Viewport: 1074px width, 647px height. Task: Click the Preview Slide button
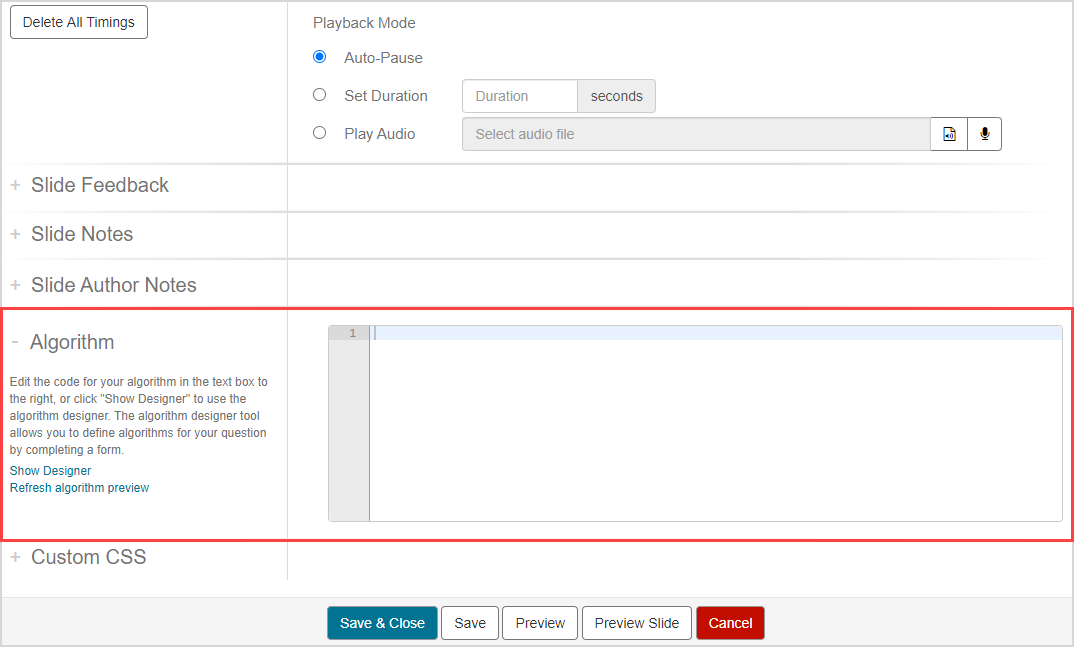tap(636, 623)
